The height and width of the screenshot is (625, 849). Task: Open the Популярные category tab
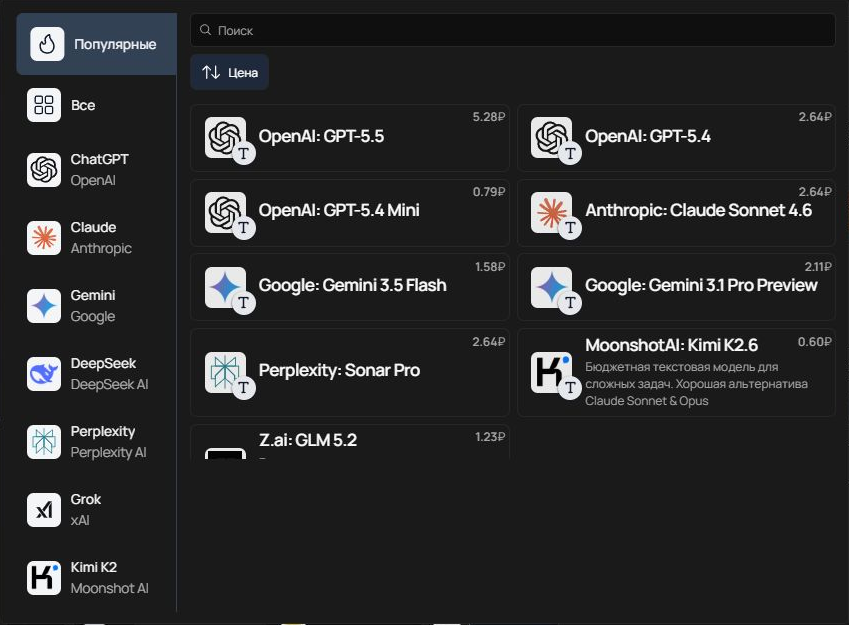[96, 44]
